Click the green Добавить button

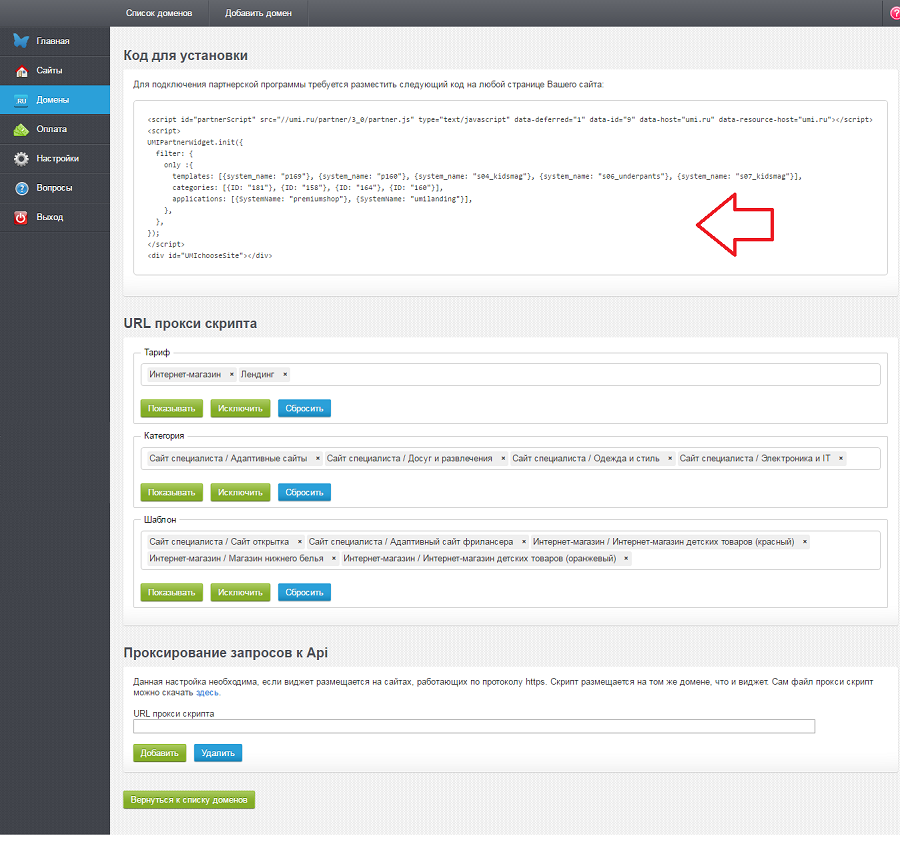[160, 752]
